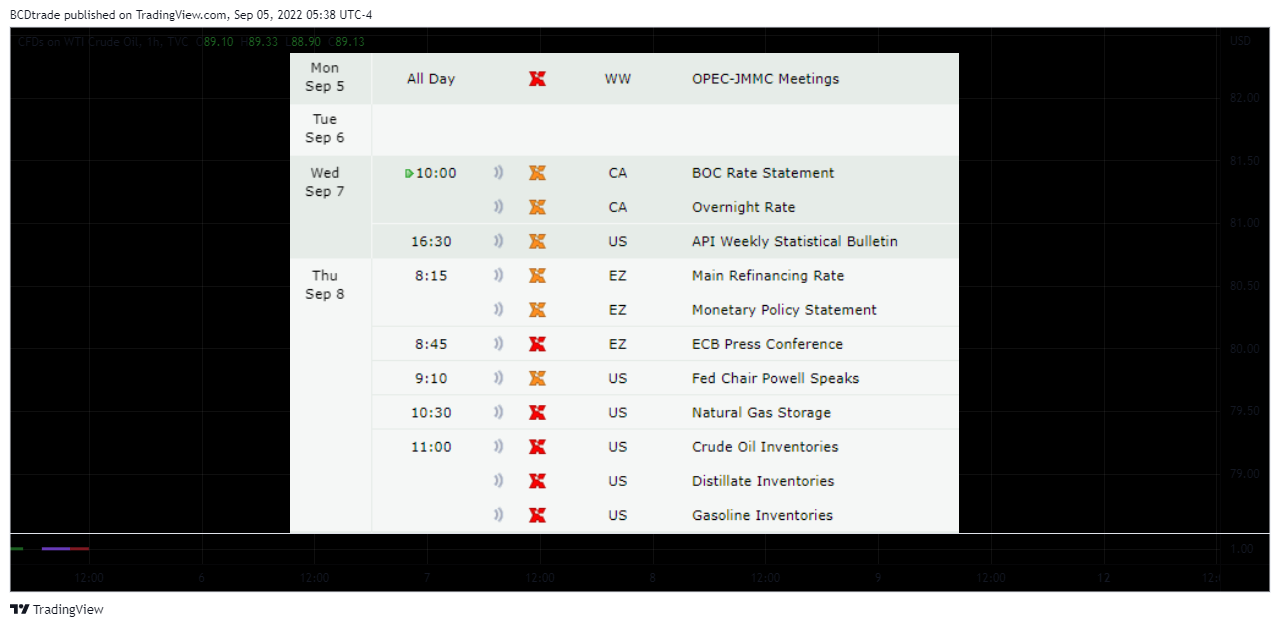Click the WW currency code

pyautogui.click(x=618, y=79)
